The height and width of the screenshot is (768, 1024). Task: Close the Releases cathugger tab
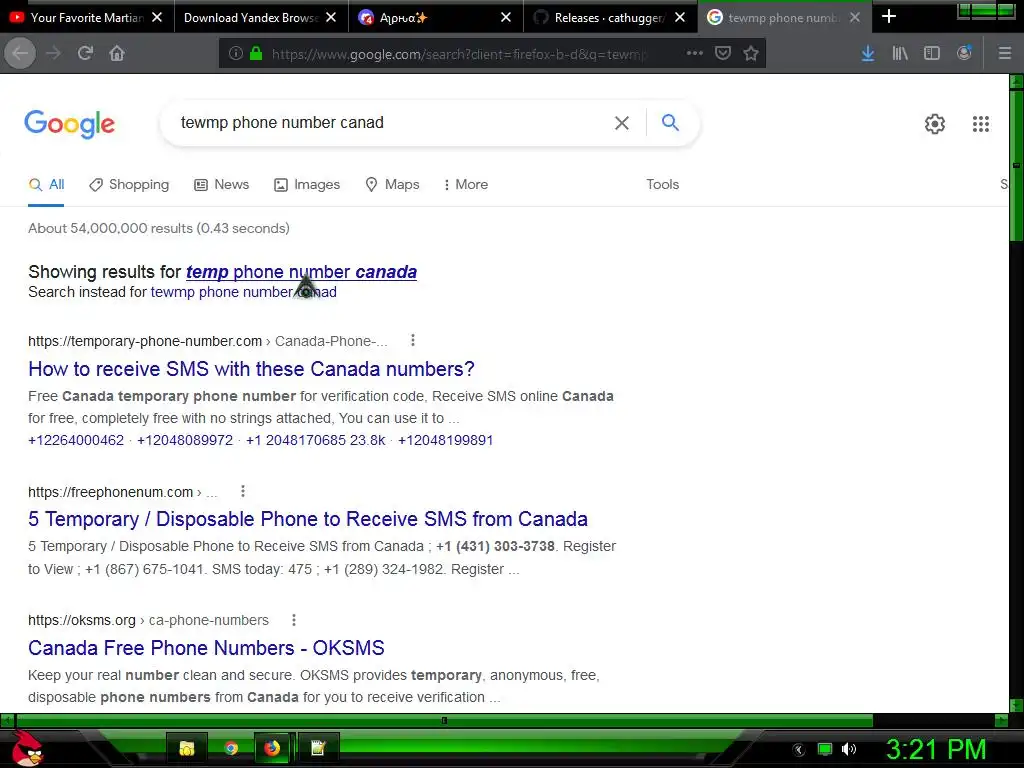tap(680, 18)
